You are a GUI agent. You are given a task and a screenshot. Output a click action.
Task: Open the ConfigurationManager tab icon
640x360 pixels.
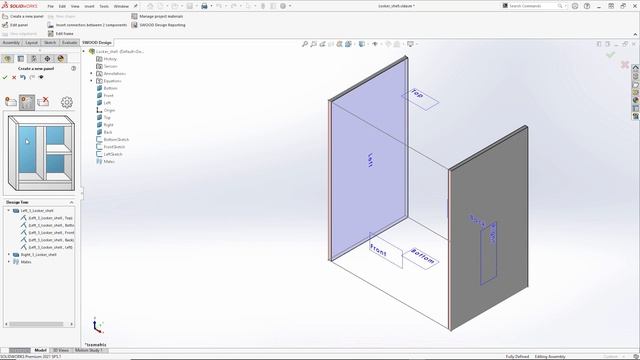click(x=34, y=59)
